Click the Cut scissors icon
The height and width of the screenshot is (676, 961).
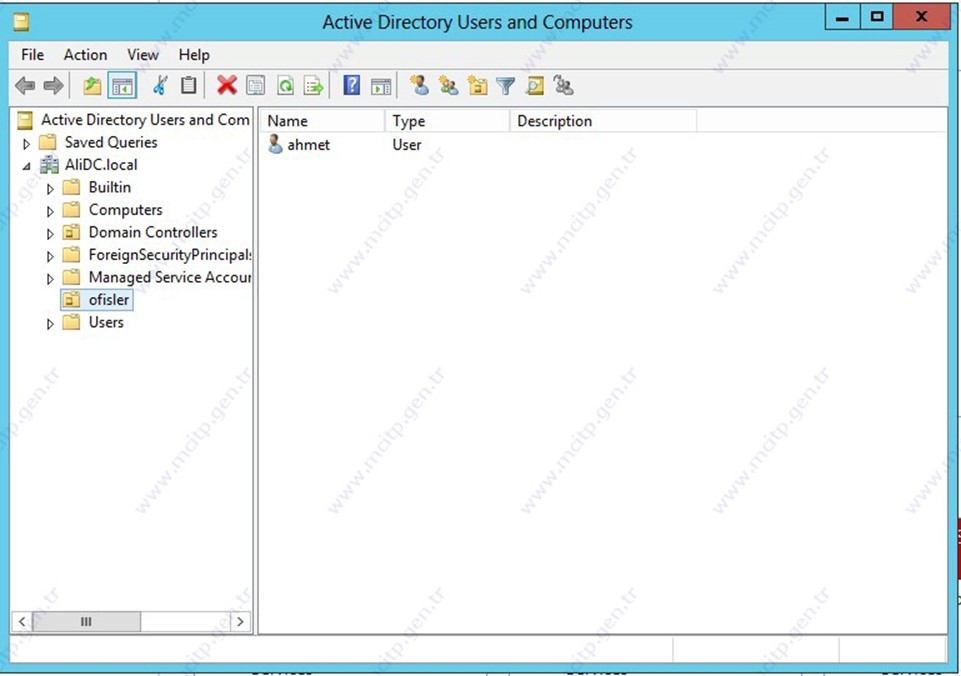click(160, 86)
